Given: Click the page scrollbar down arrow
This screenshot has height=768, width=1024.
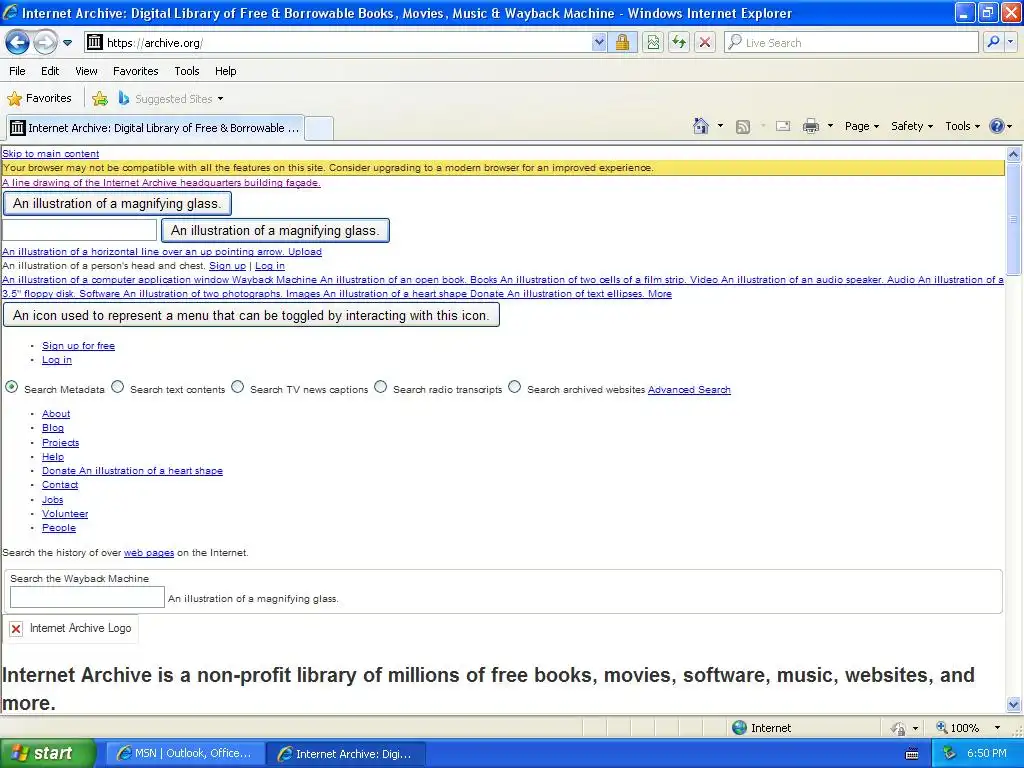Looking at the screenshot, I should [1014, 704].
